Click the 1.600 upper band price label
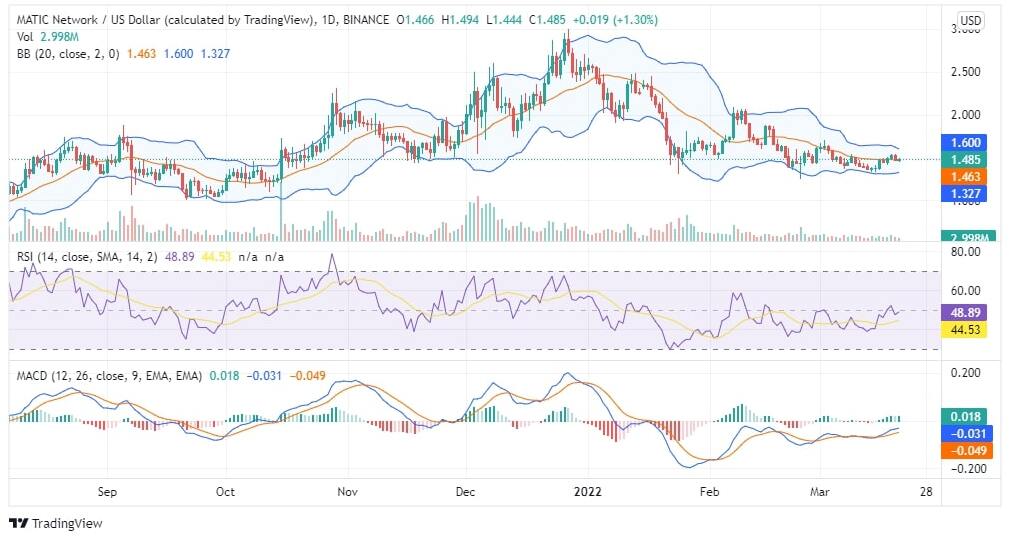Screen dimensions: 1011x541 pyautogui.click(x=965, y=143)
